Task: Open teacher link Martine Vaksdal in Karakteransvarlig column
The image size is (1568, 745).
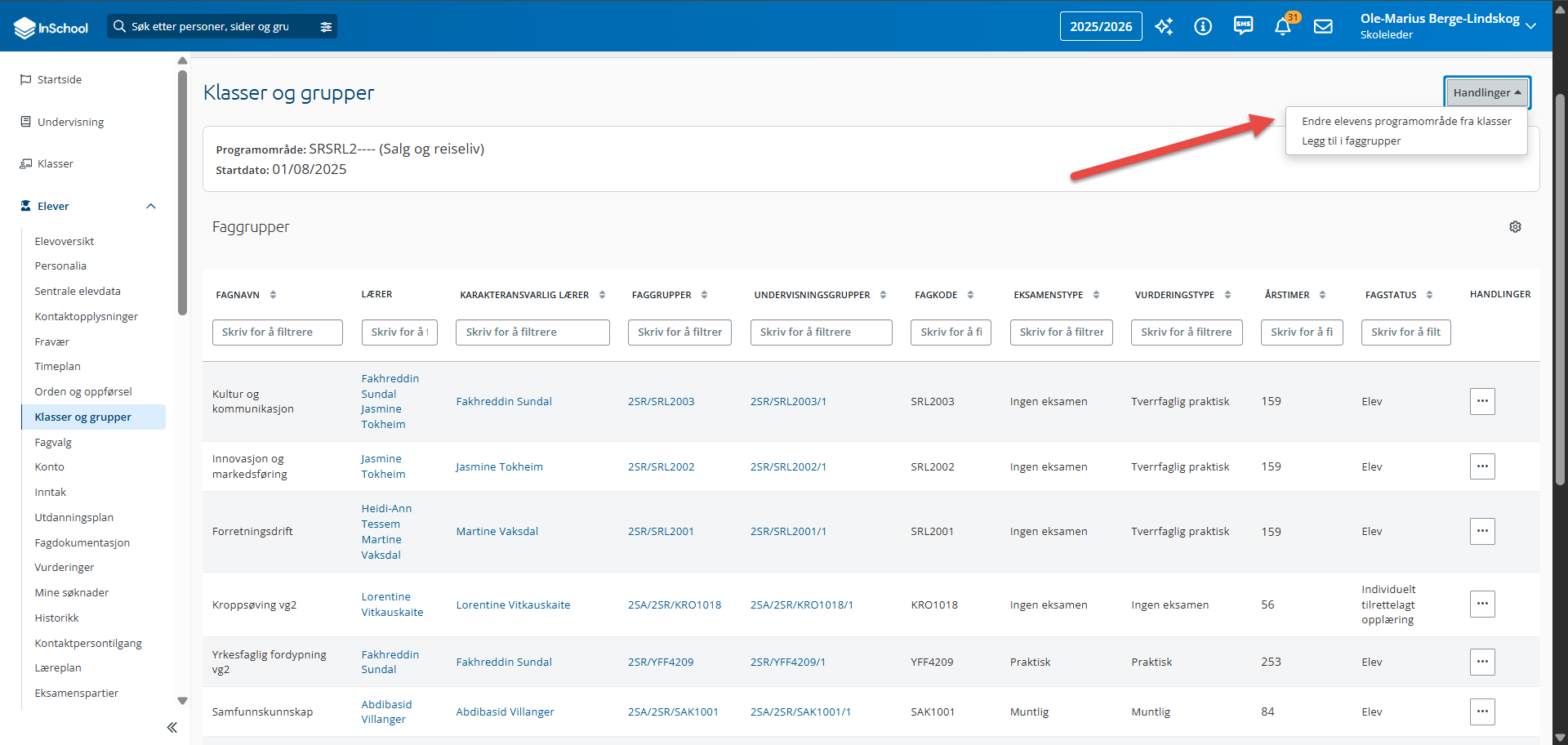Action: click(x=497, y=531)
